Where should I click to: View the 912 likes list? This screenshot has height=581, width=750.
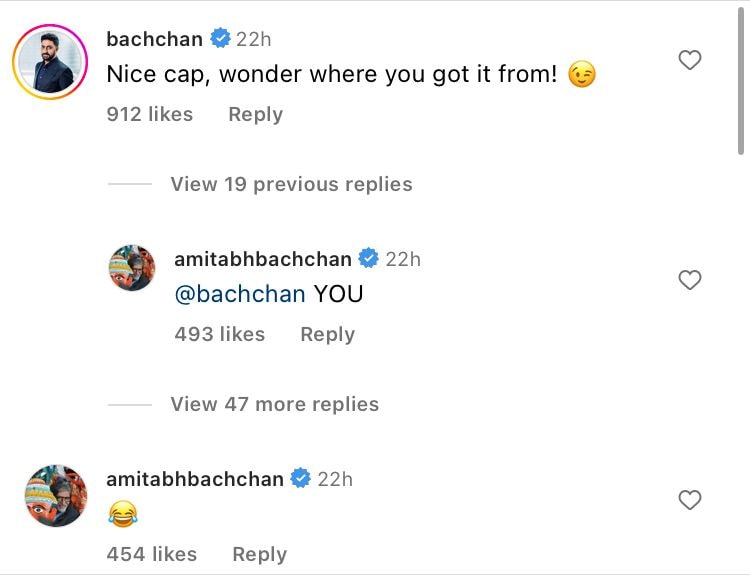point(150,114)
